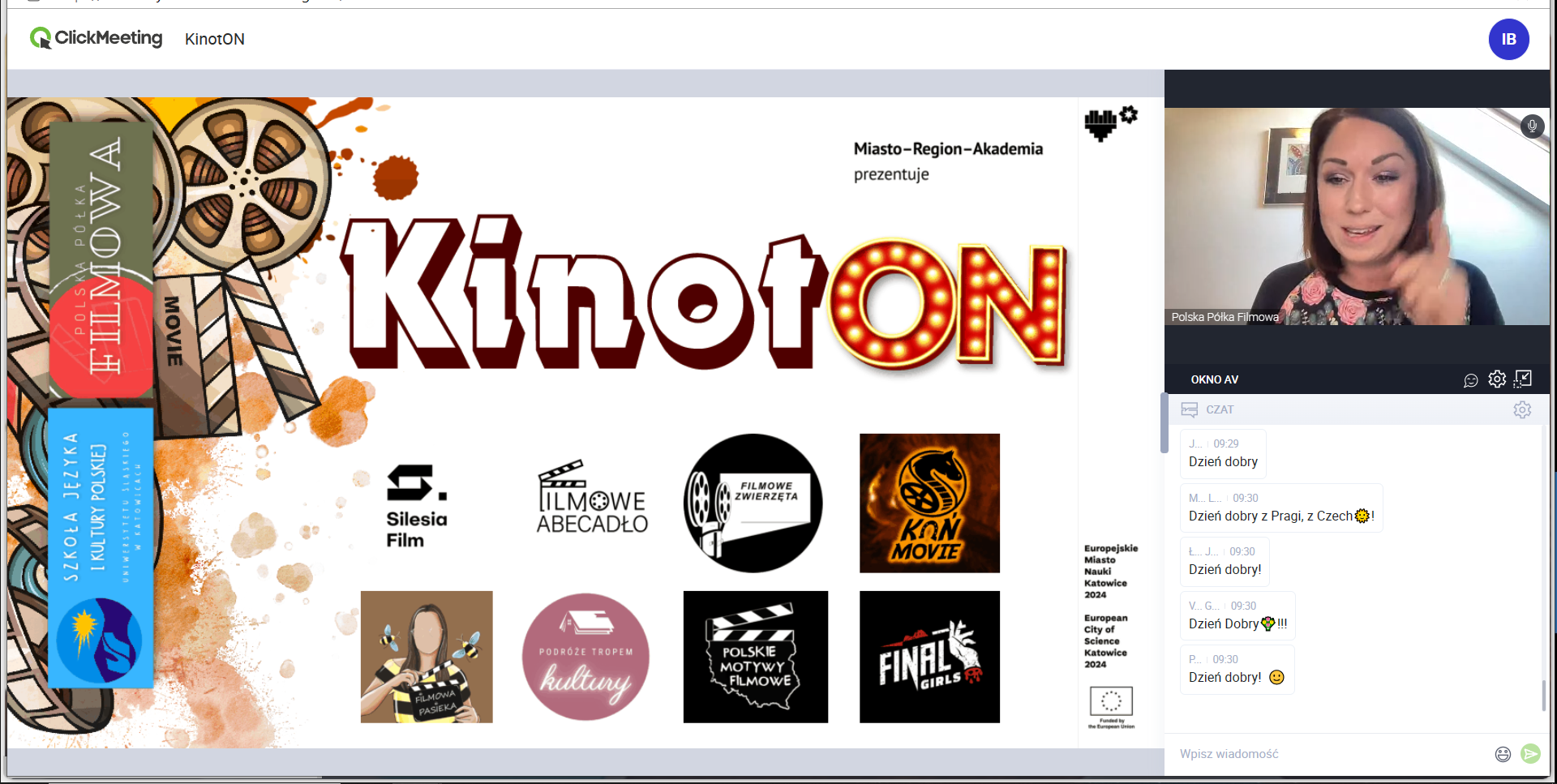Click the 'Funded by the European Union' emblem
Screen dimensions: 1557x784
[1111, 708]
